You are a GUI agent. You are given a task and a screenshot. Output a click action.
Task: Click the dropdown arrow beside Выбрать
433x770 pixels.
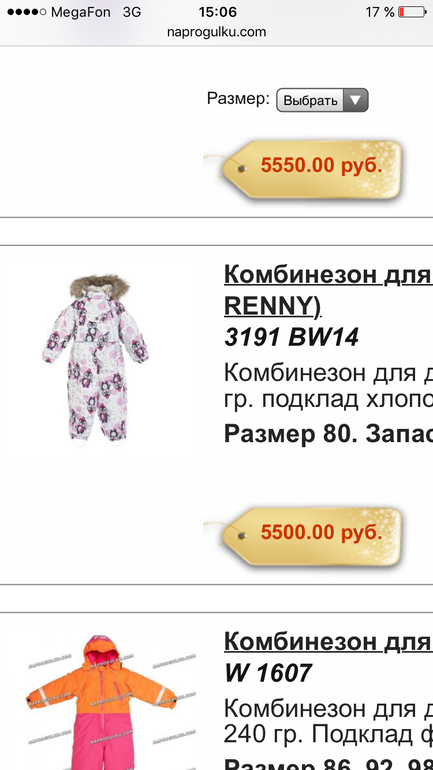[355, 100]
